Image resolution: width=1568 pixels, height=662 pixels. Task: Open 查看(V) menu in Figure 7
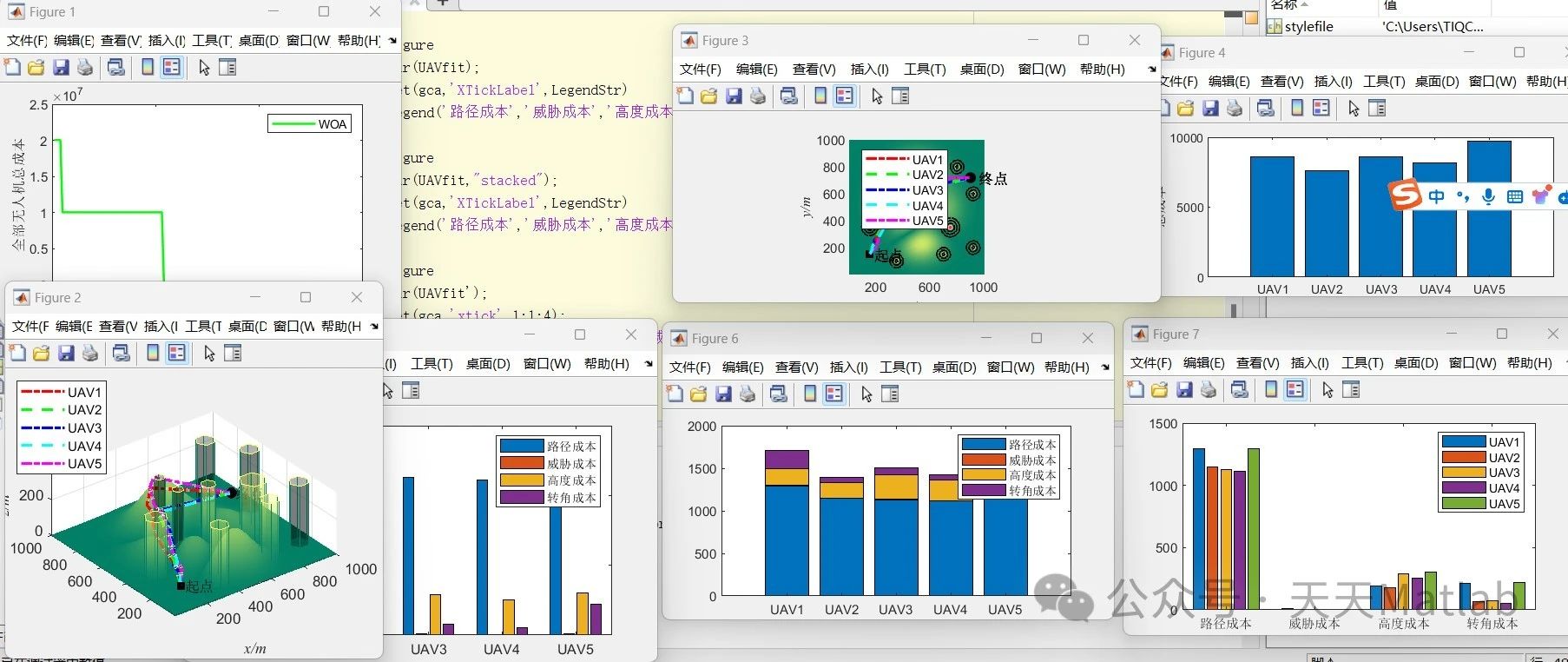pyautogui.click(x=1258, y=362)
